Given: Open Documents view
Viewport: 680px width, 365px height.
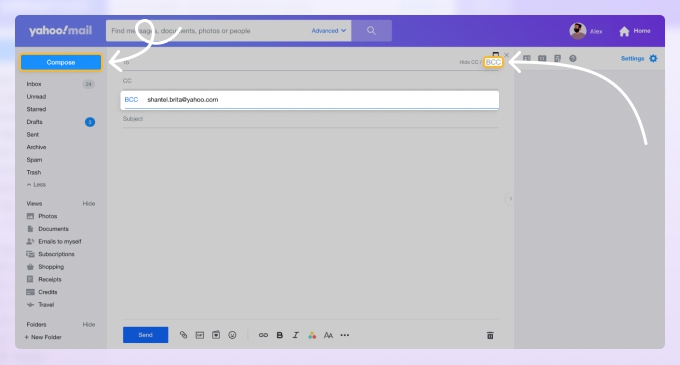Looking at the screenshot, I should point(48,228).
